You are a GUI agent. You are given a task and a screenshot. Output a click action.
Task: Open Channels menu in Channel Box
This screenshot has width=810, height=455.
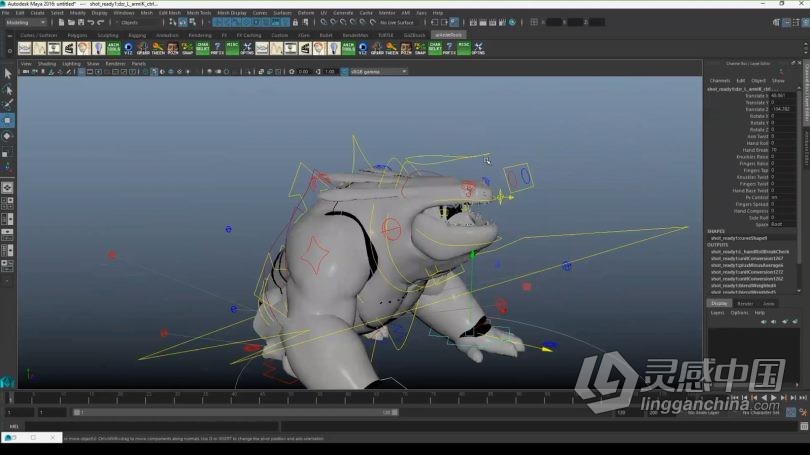coord(720,81)
